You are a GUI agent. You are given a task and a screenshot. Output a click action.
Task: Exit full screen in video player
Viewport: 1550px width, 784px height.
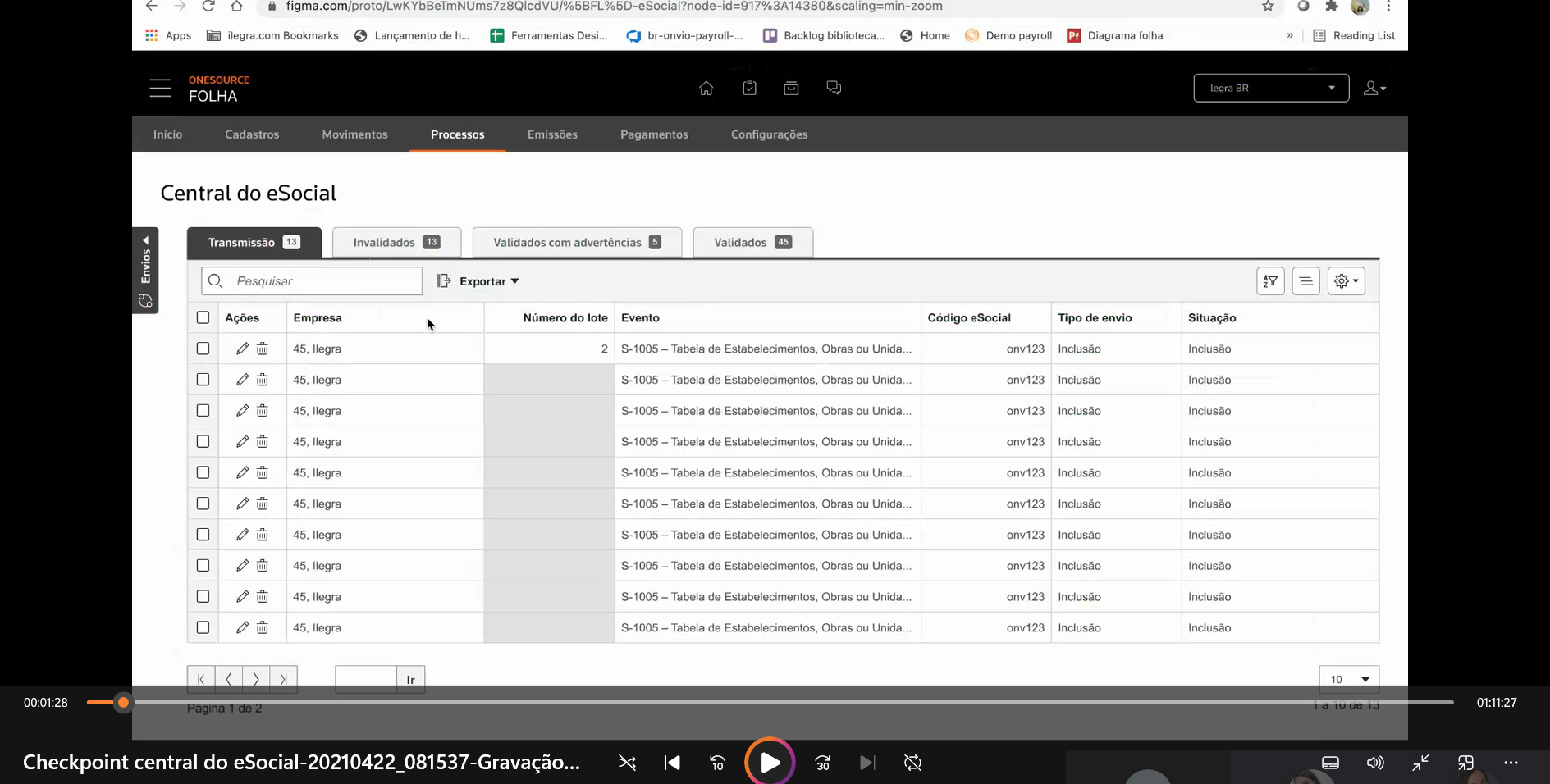[1420, 763]
